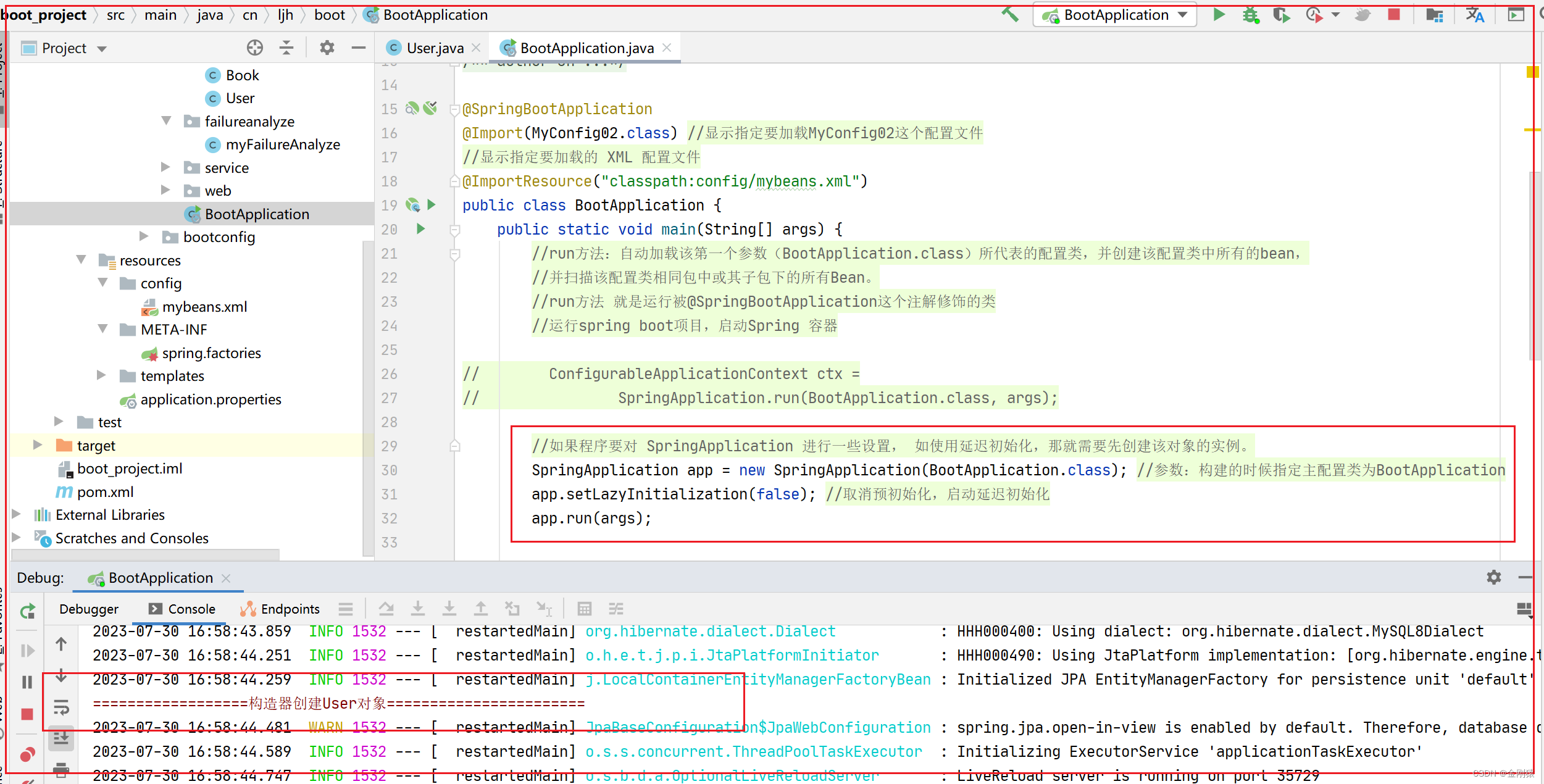Stop the running application with red square
1544x784 pixels.
point(1394,14)
